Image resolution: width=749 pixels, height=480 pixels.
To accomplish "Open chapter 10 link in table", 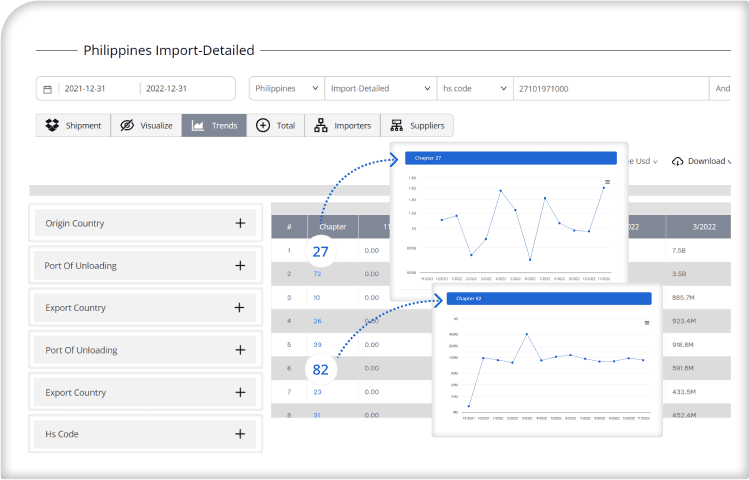I will 317,298.
